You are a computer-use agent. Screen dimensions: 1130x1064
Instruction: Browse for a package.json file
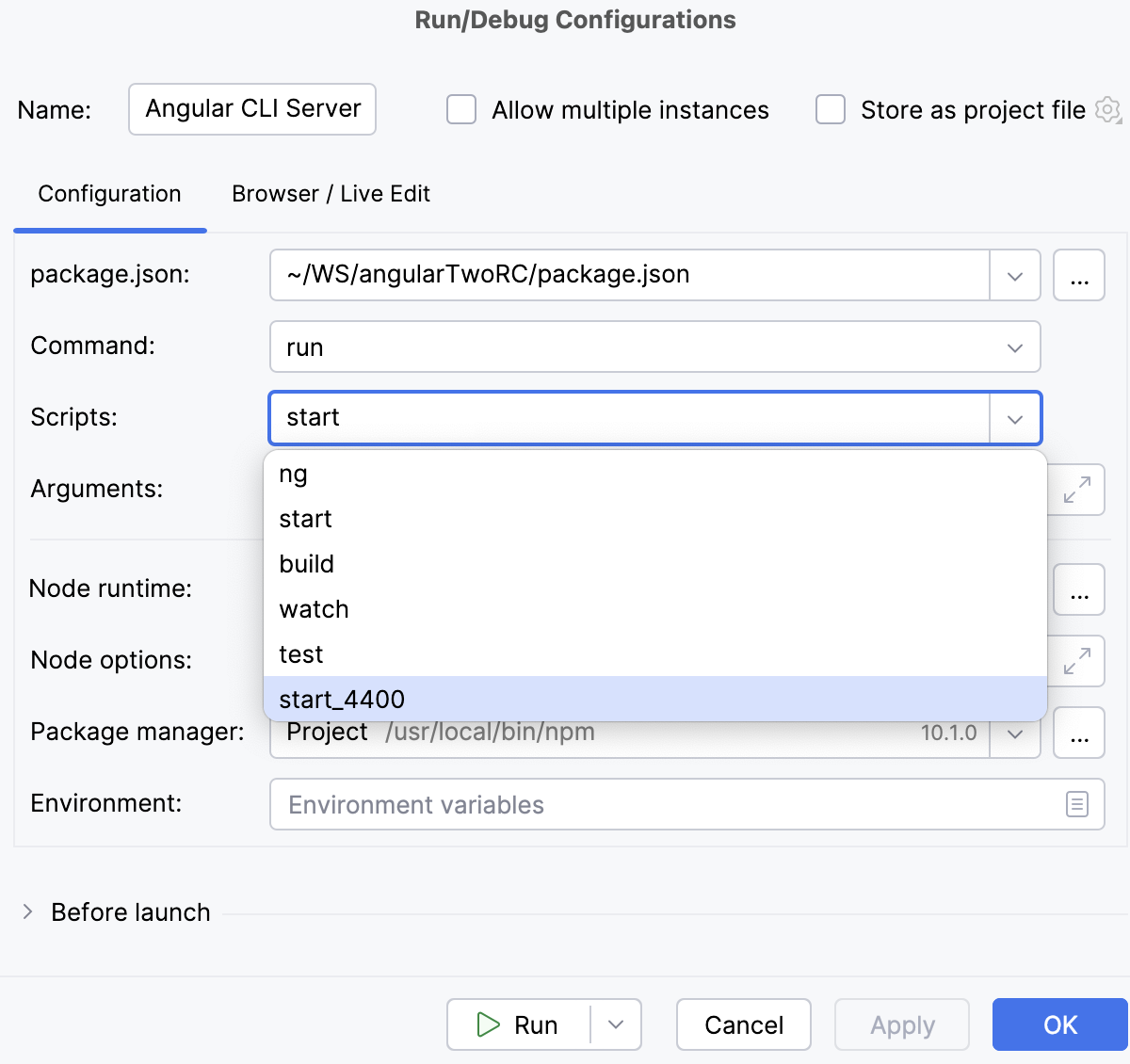(x=1079, y=275)
